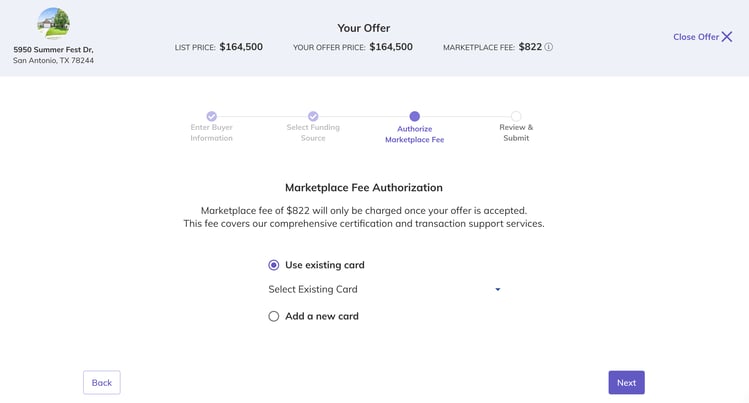
Task: Open the Select Existing Card dropdown
Action: (x=385, y=289)
